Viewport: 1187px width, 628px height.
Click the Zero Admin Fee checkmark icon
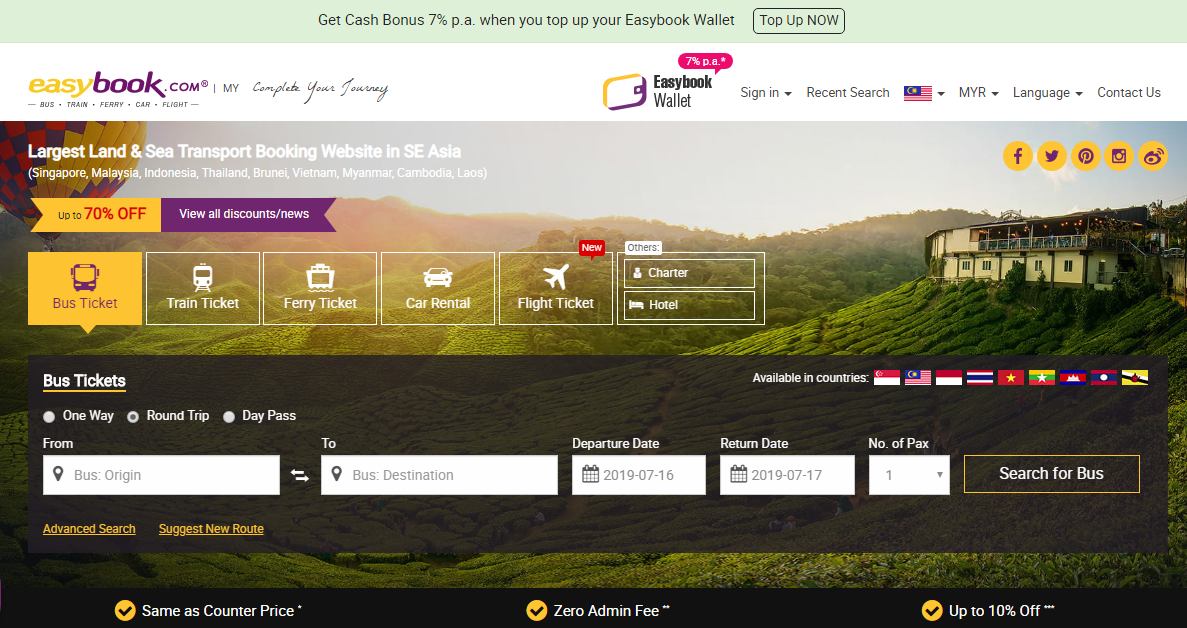coord(537,611)
